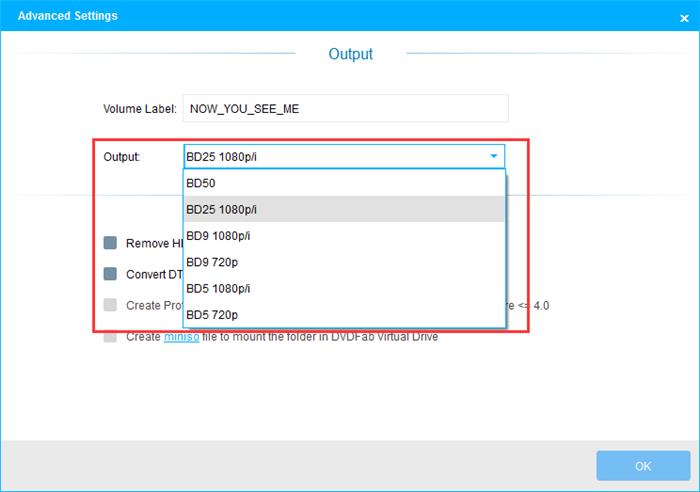Image resolution: width=700 pixels, height=492 pixels.
Task: Toggle the Convert DTS checkbox
Action: coord(110,274)
